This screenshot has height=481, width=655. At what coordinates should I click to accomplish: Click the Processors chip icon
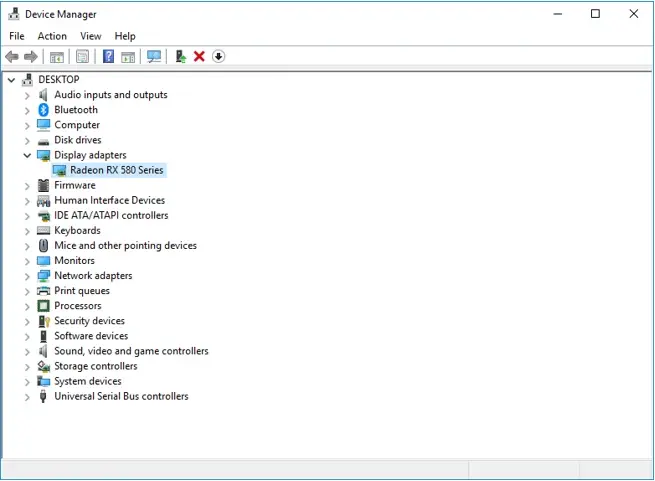[x=43, y=306]
